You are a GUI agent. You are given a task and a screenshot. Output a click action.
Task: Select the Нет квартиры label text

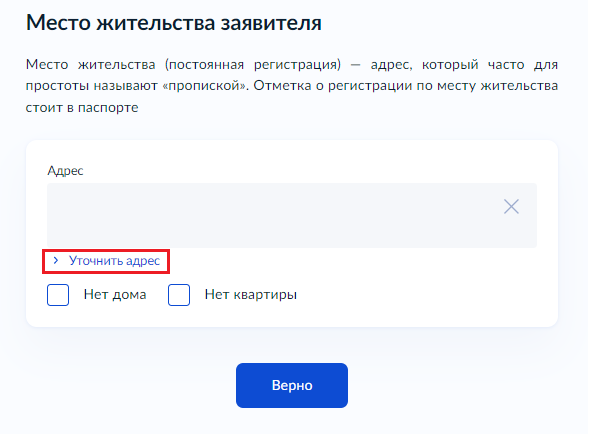251,295
